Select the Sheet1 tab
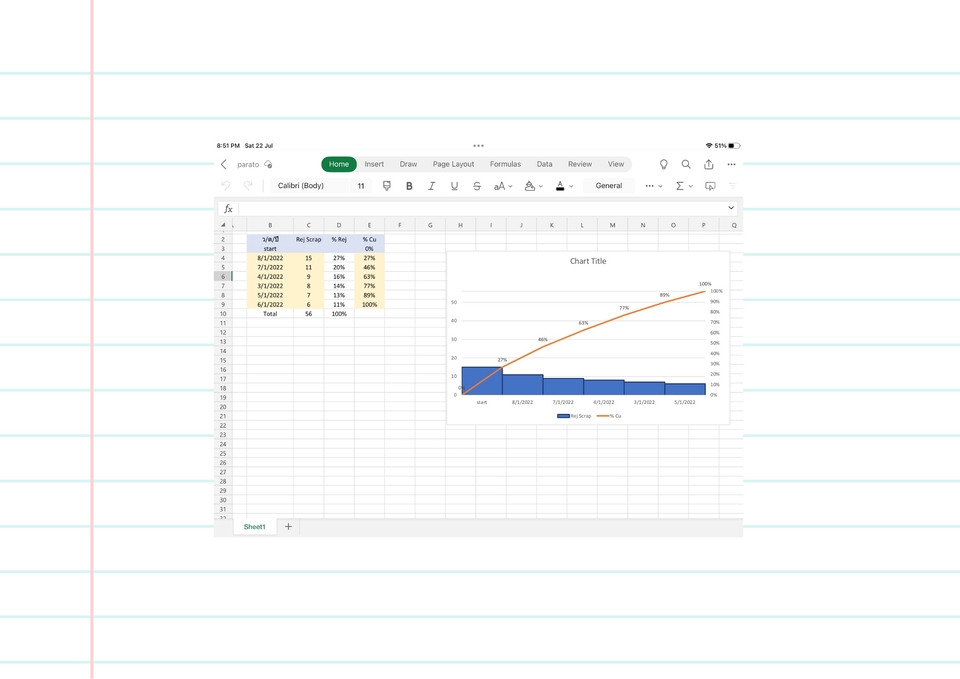 tap(255, 527)
